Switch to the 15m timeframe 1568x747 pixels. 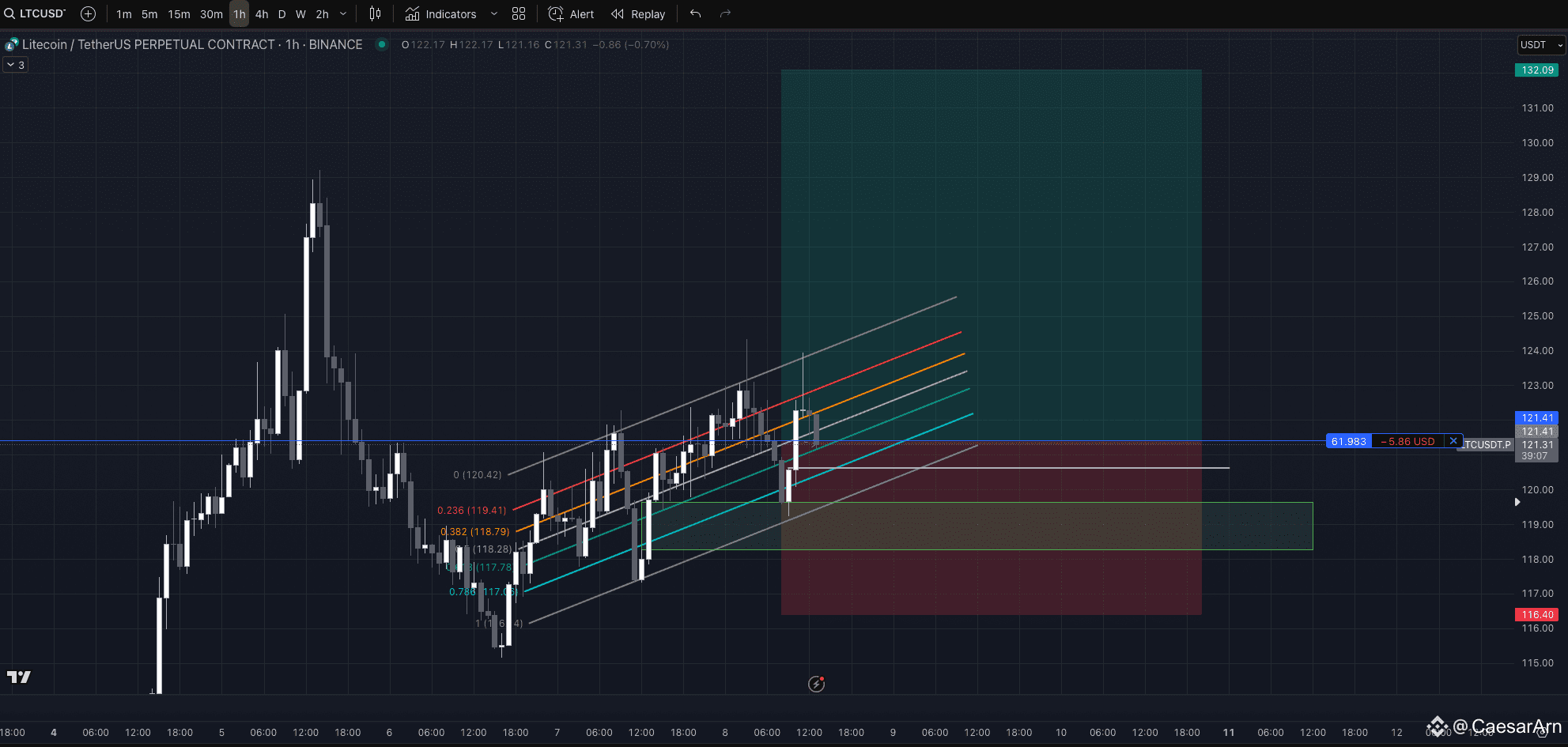coord(179,14)
